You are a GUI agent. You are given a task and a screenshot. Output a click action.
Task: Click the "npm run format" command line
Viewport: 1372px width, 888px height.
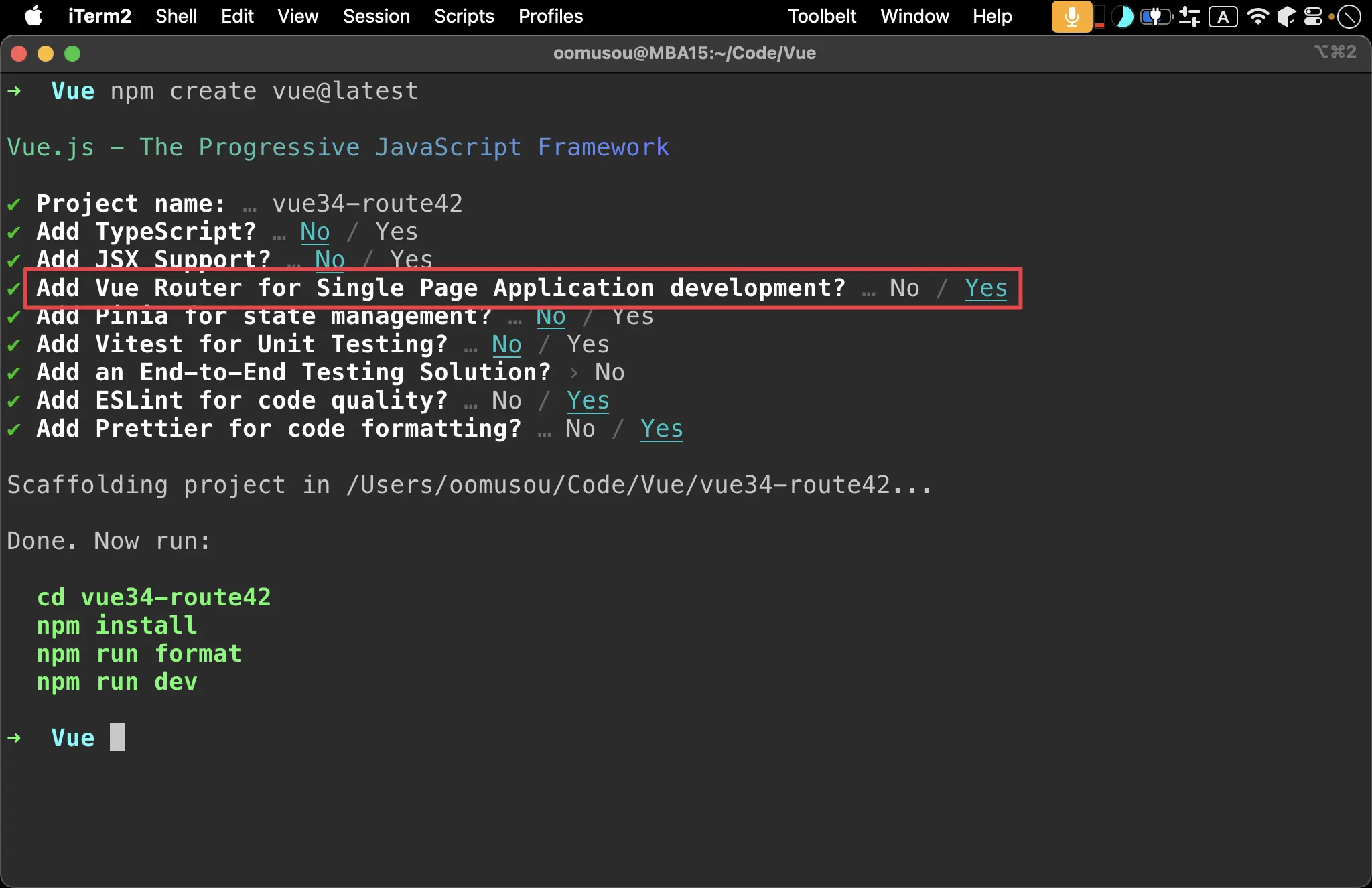[x=139, y=654]
